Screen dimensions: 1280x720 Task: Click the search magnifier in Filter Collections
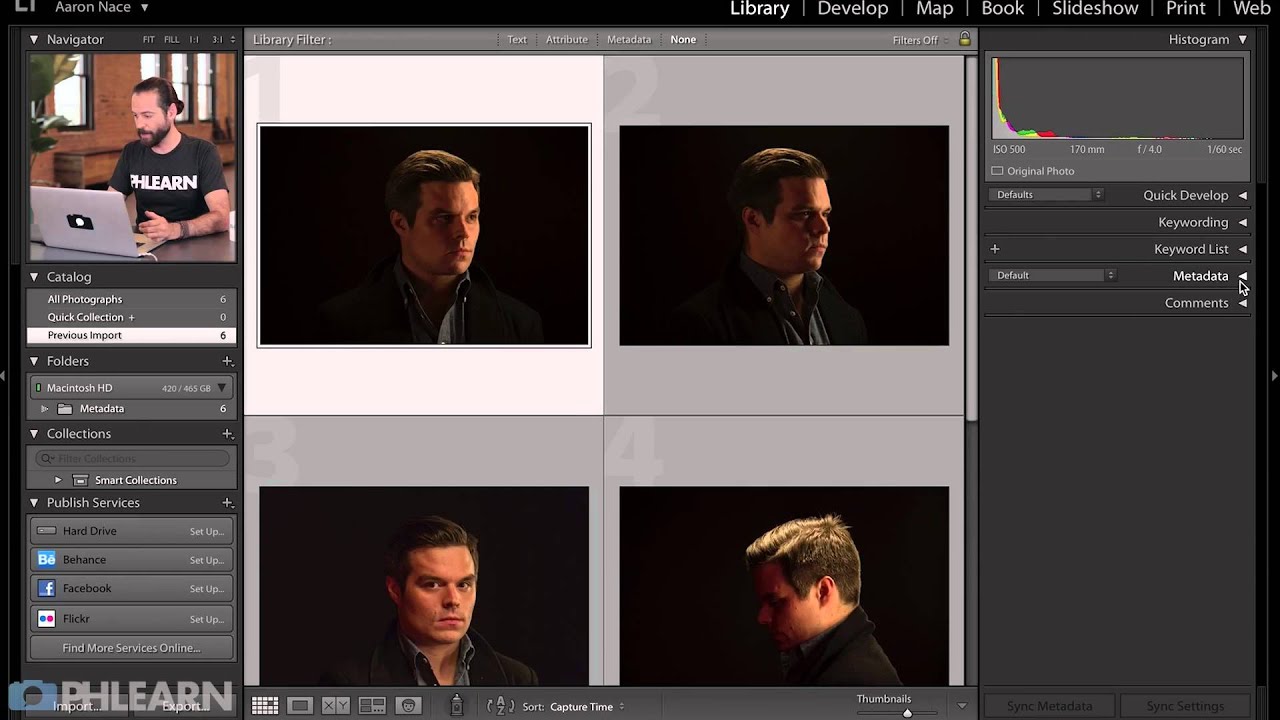click(47, 458)
